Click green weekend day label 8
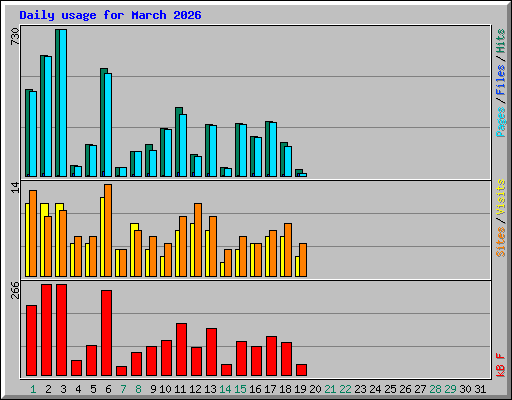Viewport: 512px width, 400px height. tap(138, 389)
